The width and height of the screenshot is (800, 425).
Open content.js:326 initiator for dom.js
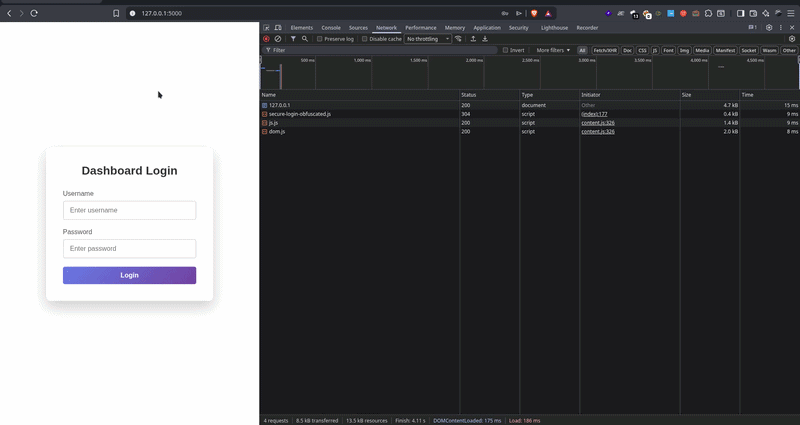click(598, 131)
